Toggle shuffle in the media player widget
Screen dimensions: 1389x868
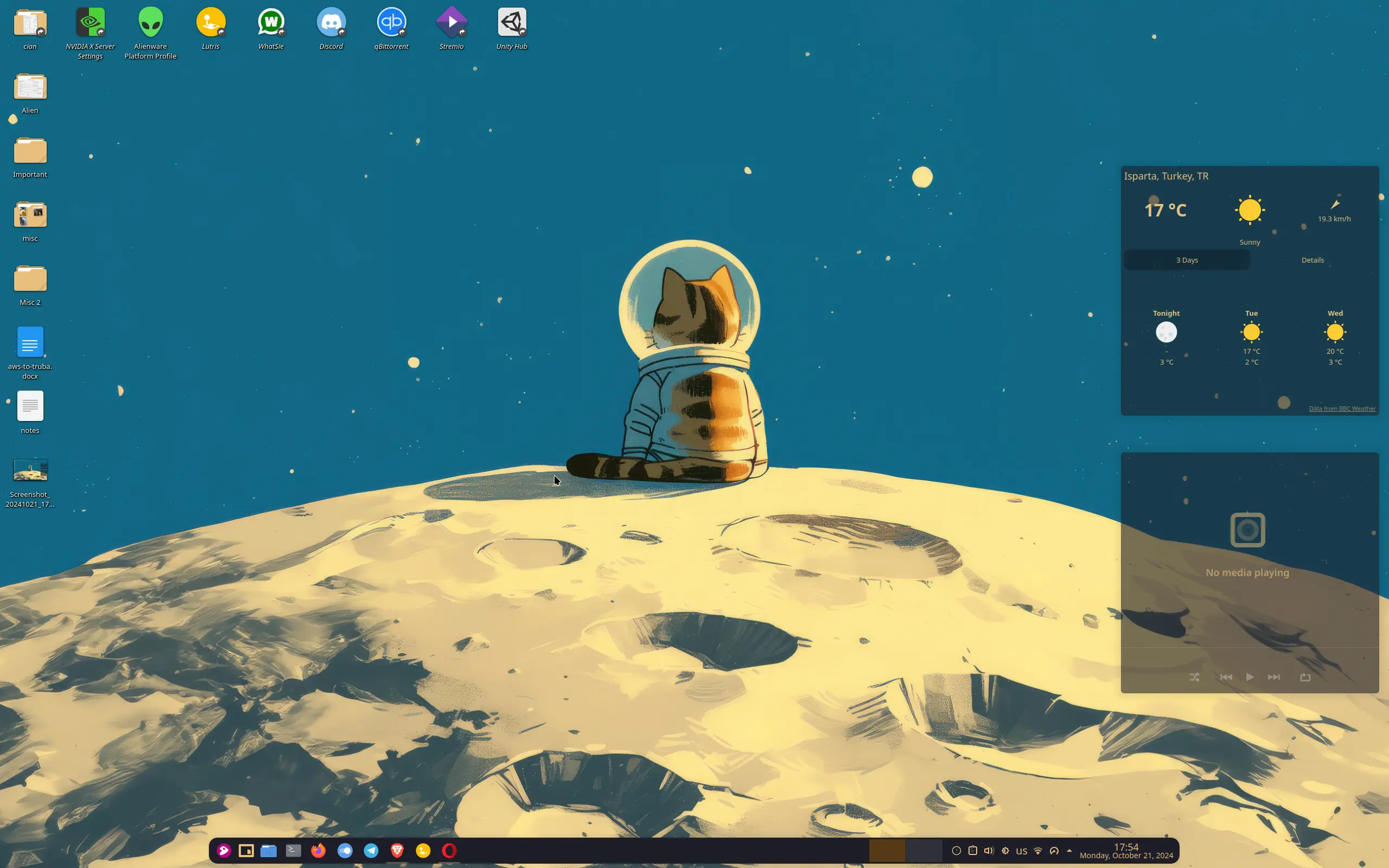click(1194, 678)
